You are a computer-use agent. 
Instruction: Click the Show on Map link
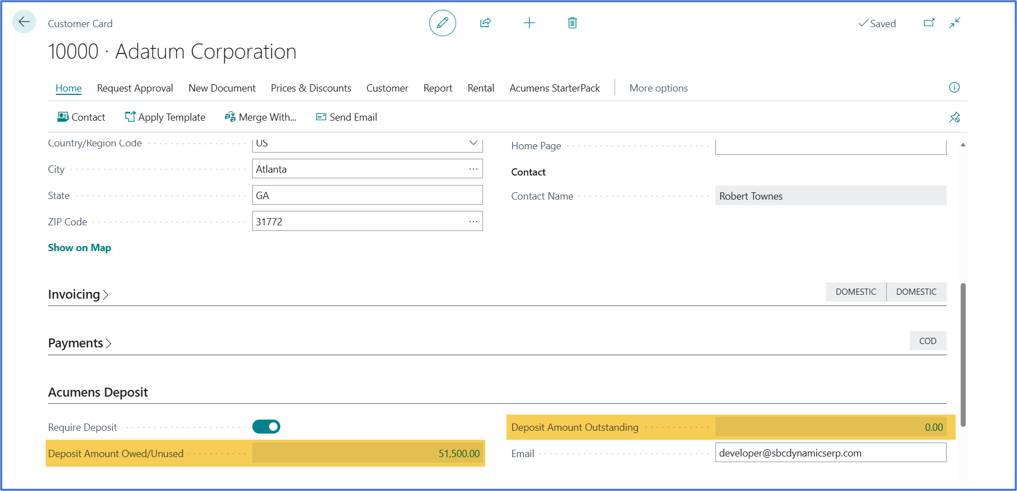[79, 248]
